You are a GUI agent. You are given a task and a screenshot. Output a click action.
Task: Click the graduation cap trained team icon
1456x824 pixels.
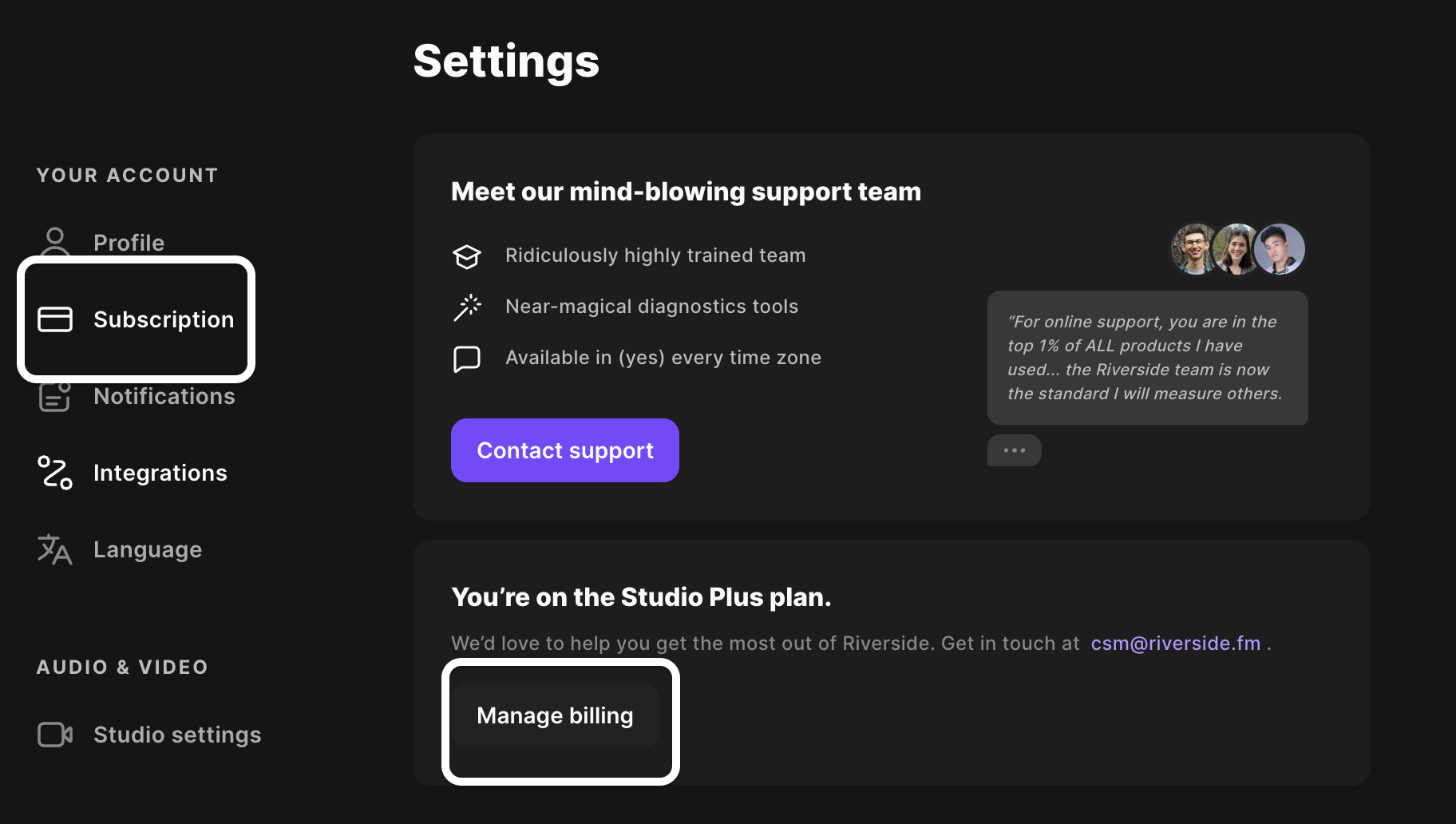pyautogui.click(x=467, y=256)
